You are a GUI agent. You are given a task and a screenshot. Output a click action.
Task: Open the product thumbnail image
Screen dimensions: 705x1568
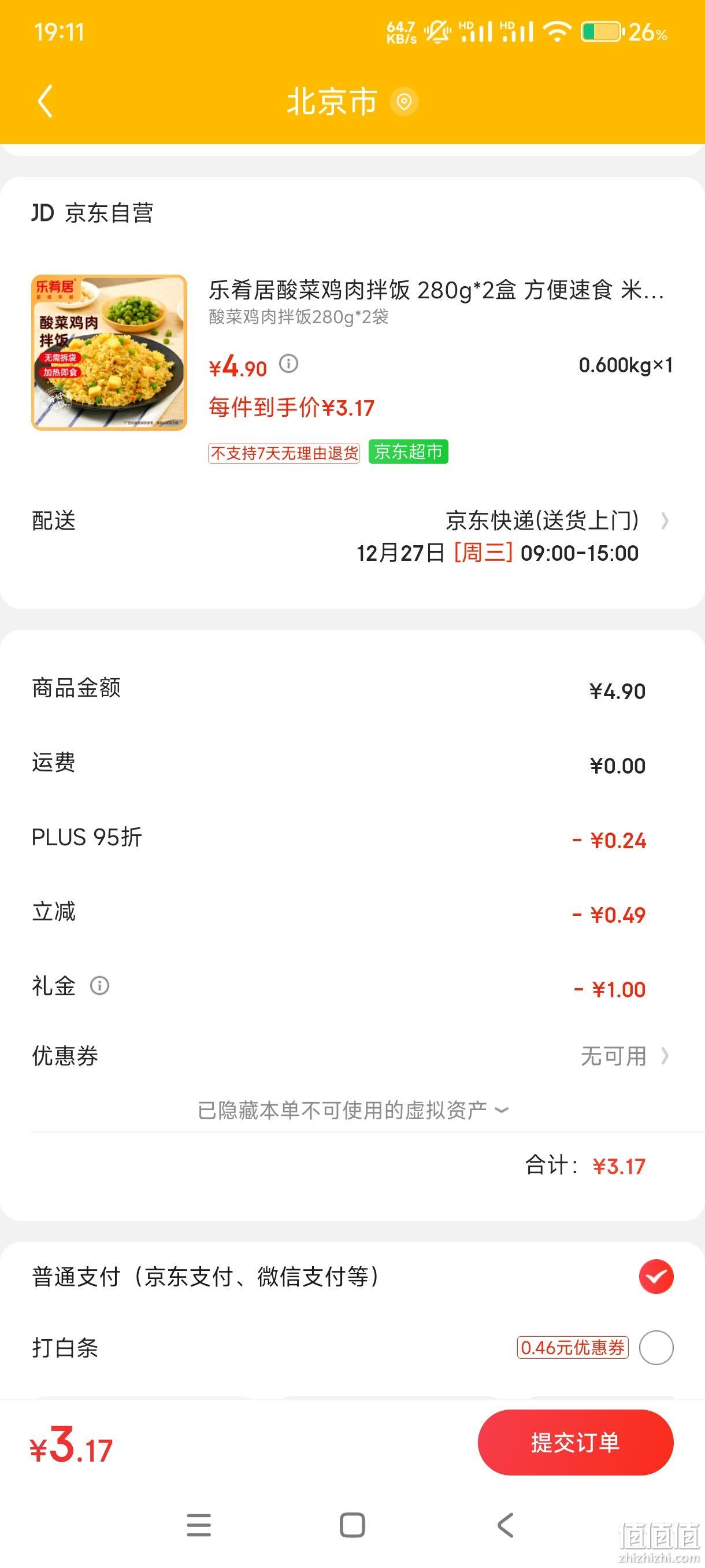pos(109,353)
